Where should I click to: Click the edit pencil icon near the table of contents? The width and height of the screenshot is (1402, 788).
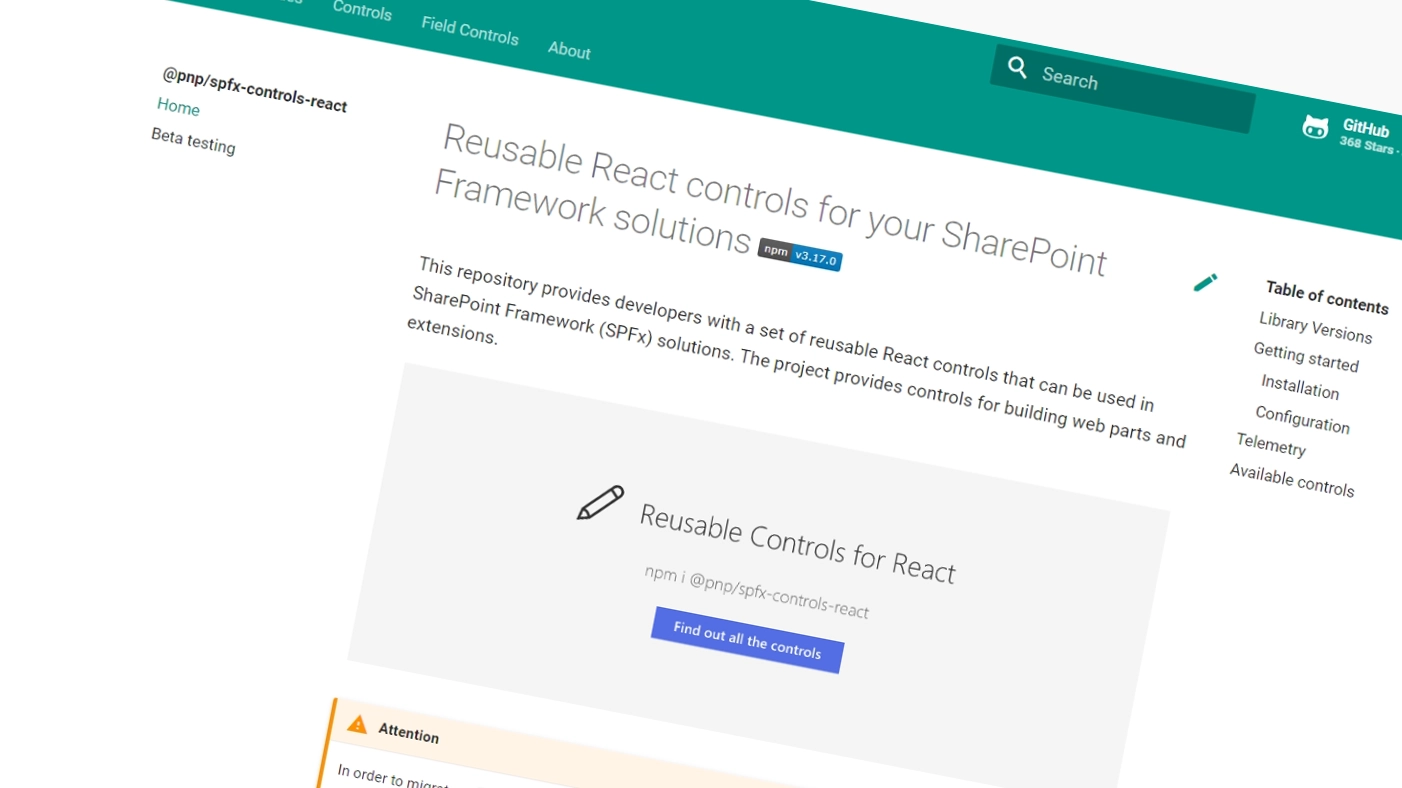(1205, 282)
